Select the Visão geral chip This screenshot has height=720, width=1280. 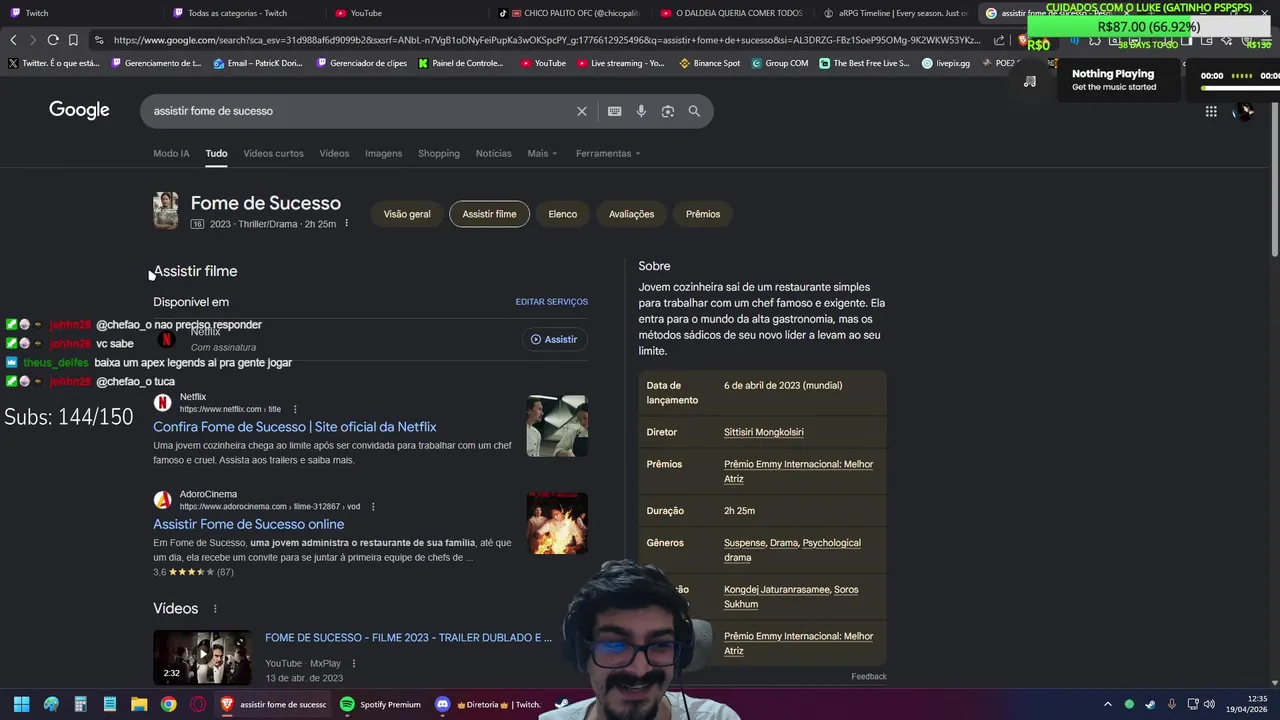407,214
